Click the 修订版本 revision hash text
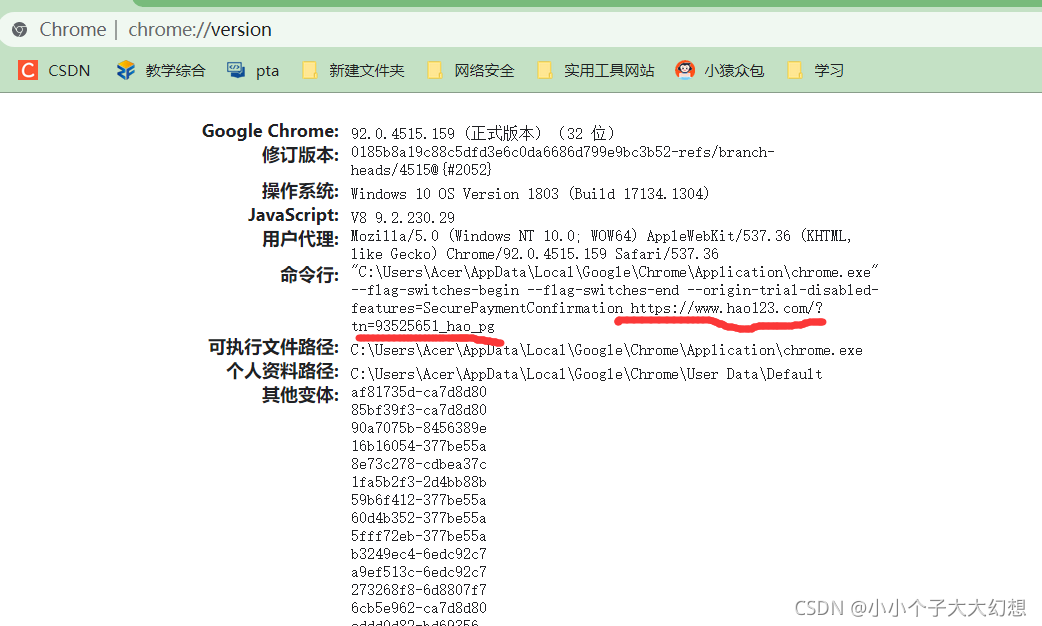This screenshot has height=626, width=1042. [x=562, y=161]
